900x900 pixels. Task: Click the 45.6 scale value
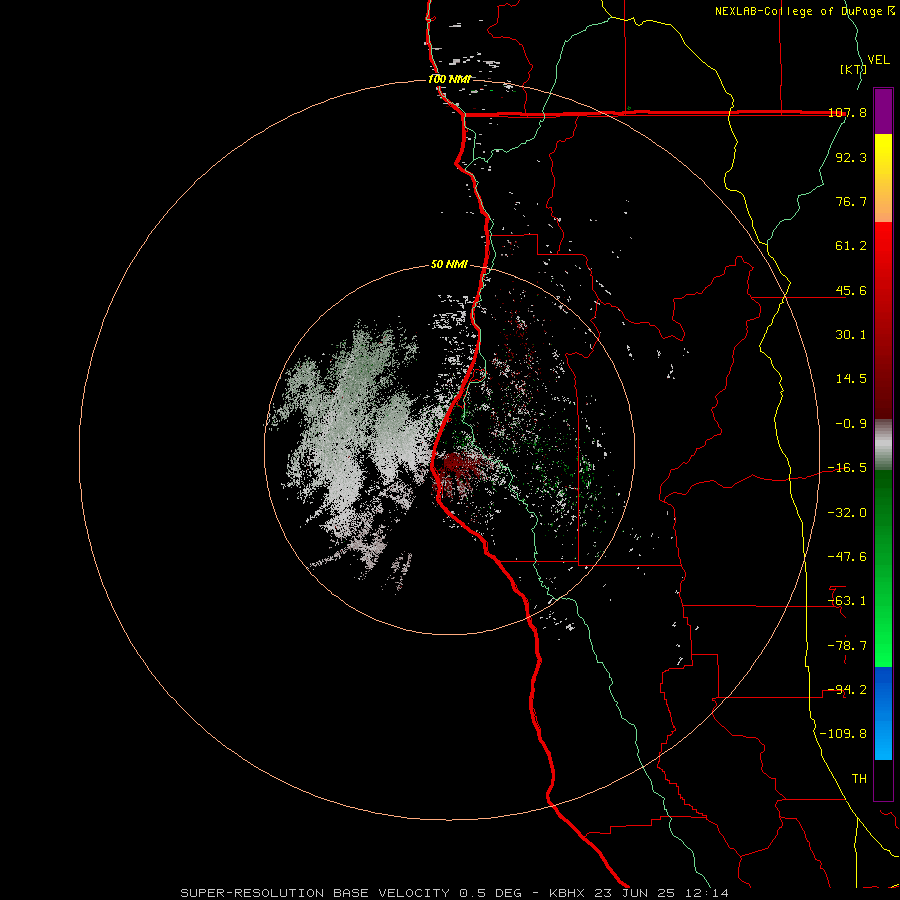(x=851, y=290)
